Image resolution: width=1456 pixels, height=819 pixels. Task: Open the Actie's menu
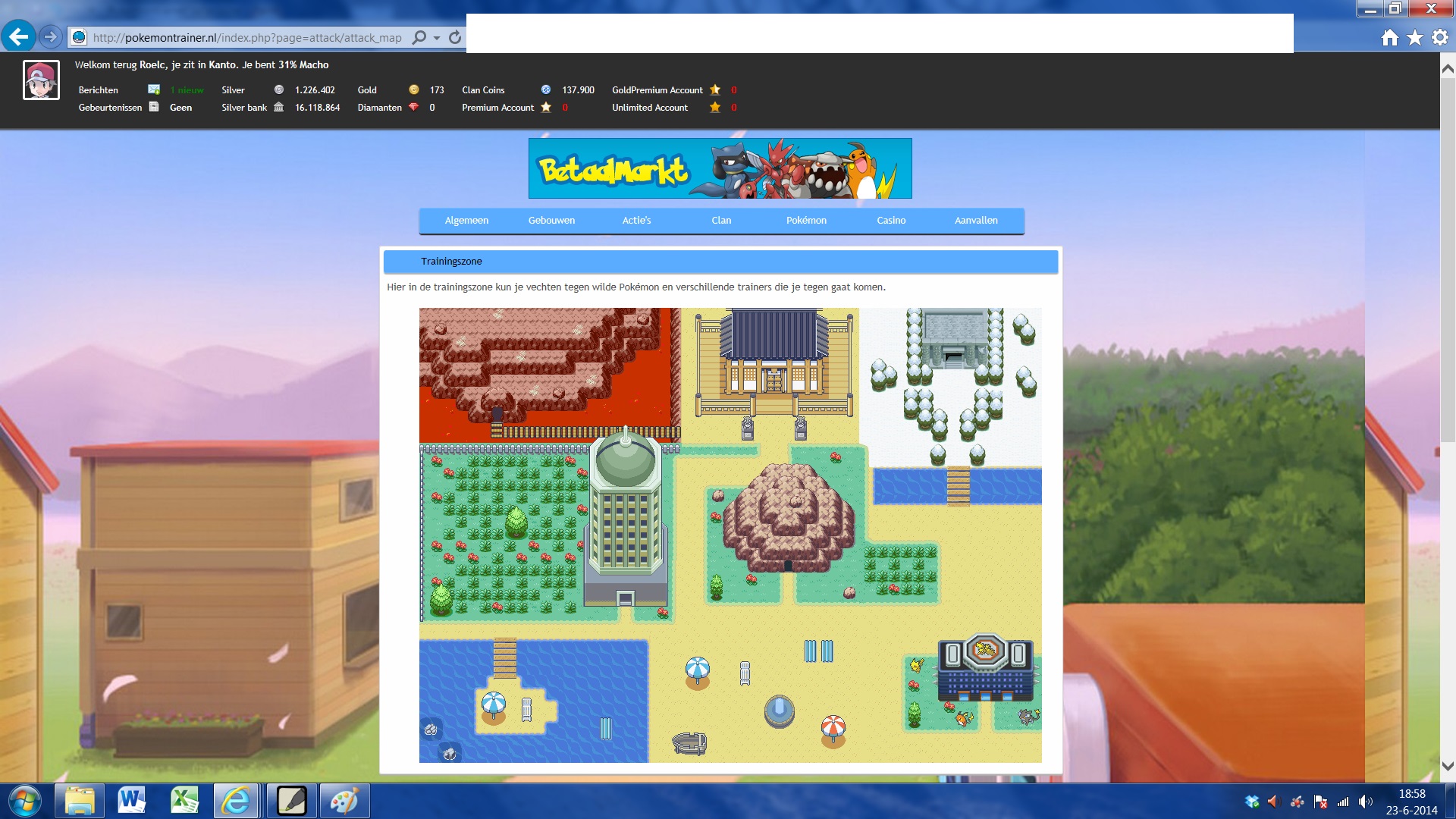(636, 221)
